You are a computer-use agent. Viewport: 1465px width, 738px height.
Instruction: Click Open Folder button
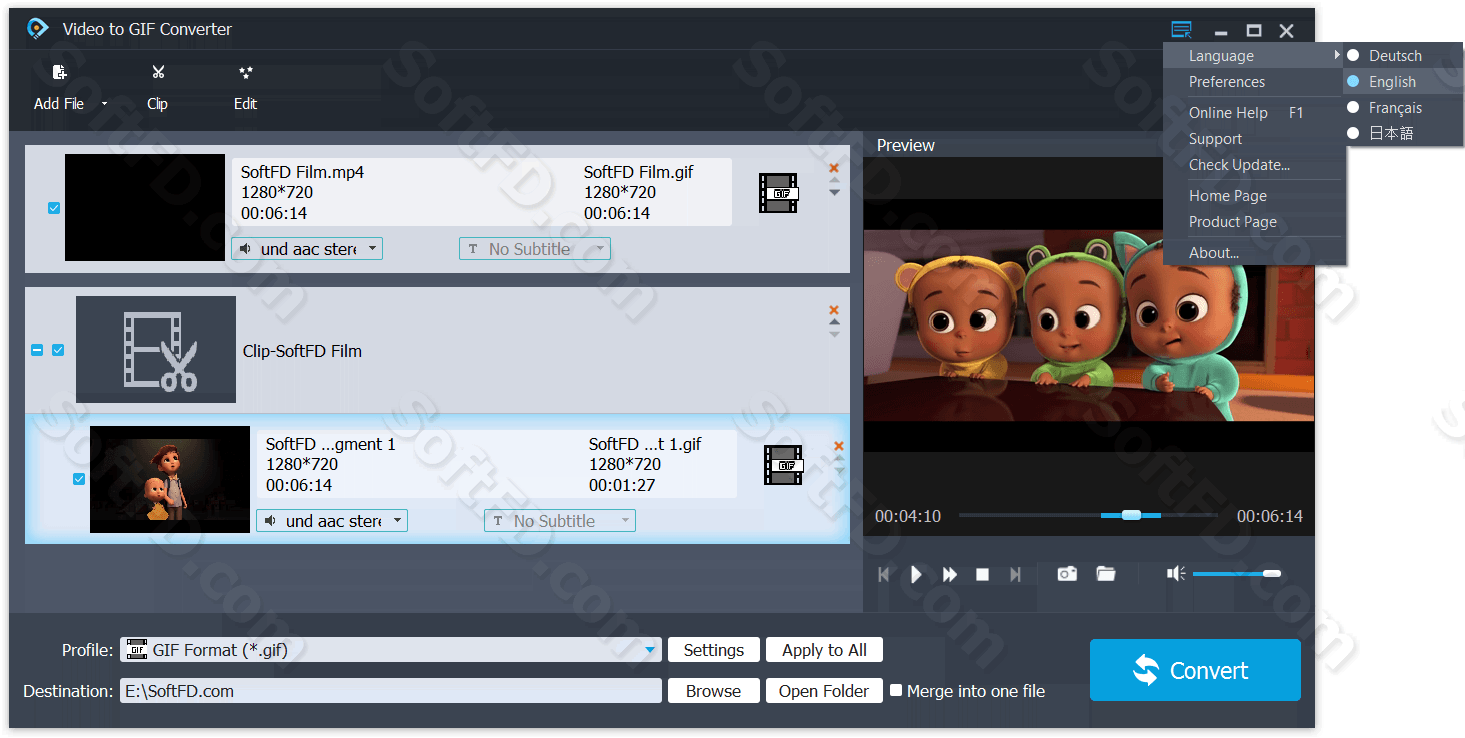pyautogui.click(x=824, y=691)
